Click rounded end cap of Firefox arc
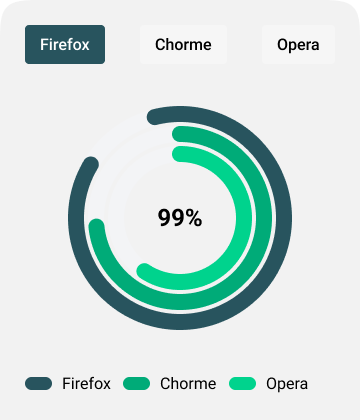 [x=90, y=164]
